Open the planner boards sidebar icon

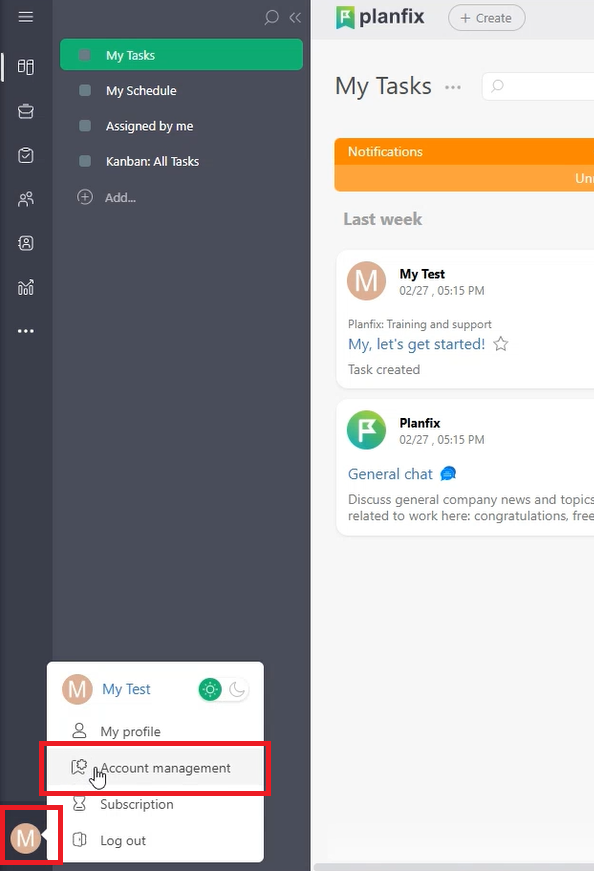click(x=26, y=67)
